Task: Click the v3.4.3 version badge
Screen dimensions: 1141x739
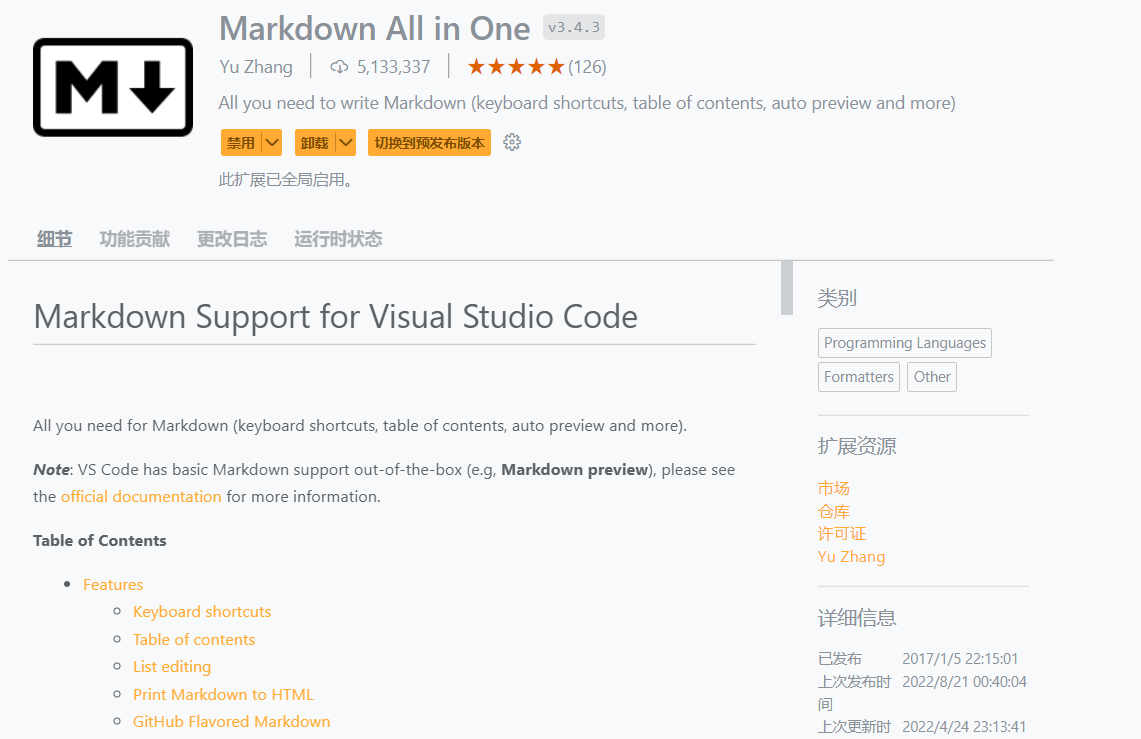Action: point(574,28)
